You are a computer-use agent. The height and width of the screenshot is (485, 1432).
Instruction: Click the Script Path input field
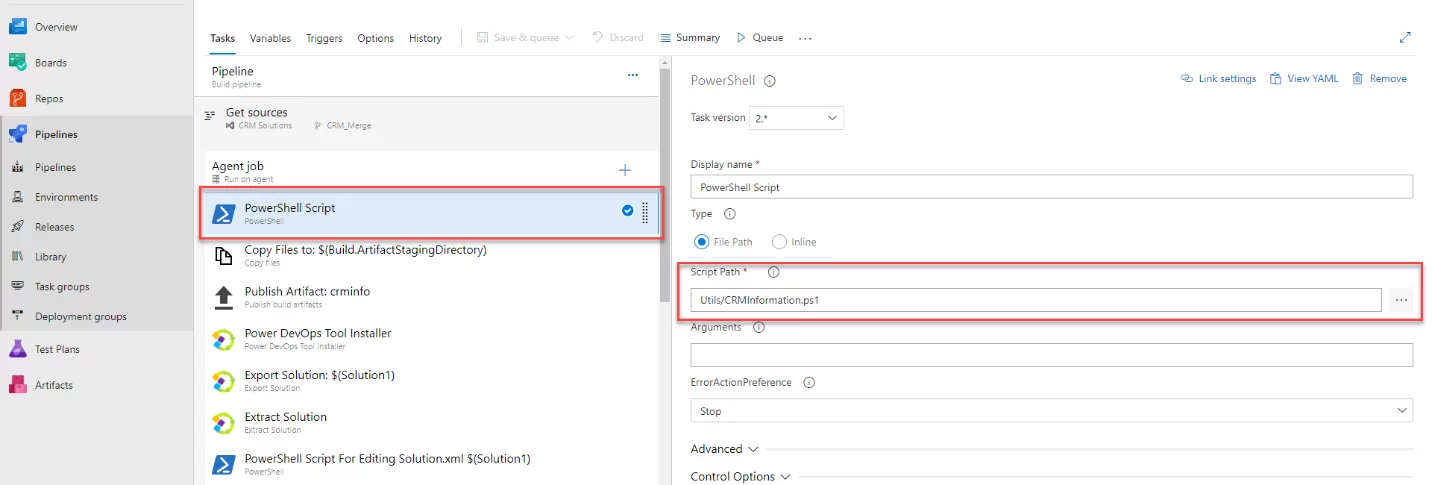coord(1036,299)
